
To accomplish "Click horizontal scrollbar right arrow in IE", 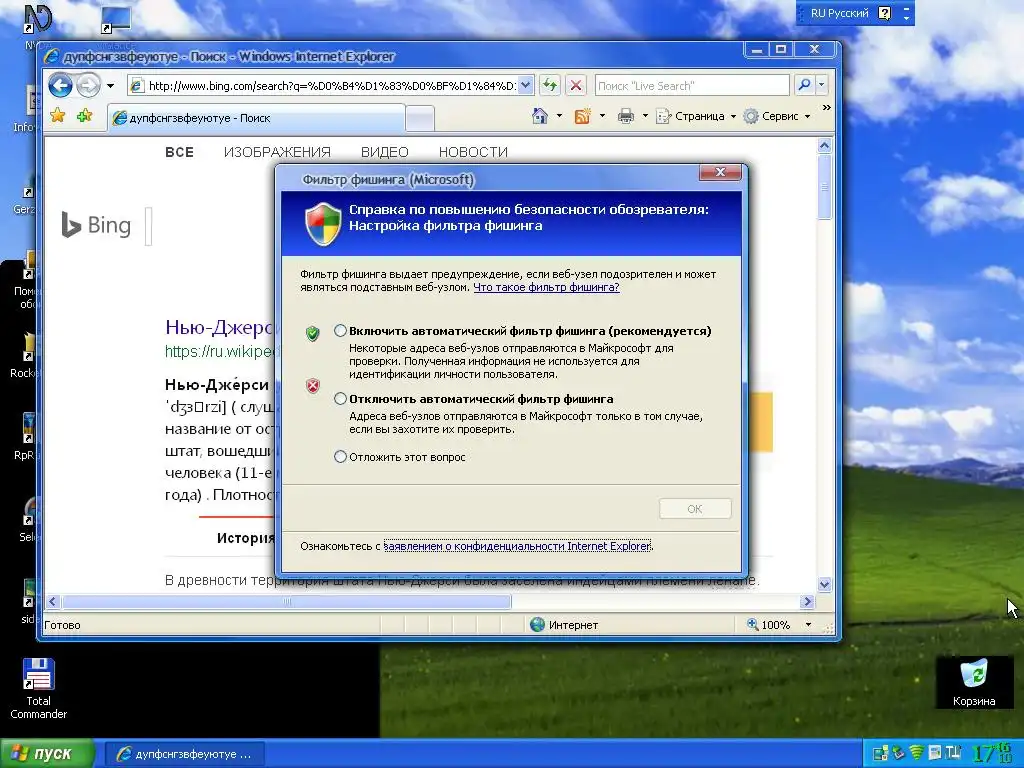I will pos(807,601).
